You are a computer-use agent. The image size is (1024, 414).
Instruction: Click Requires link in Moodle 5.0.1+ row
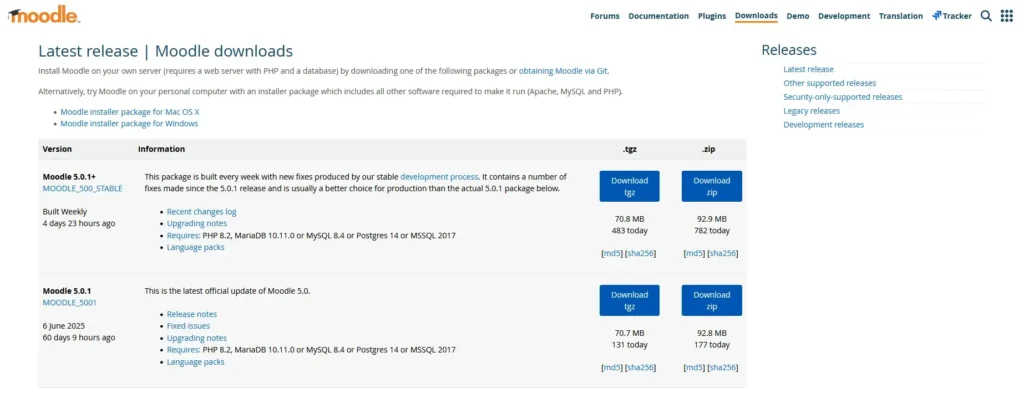[x=183, y=235]
